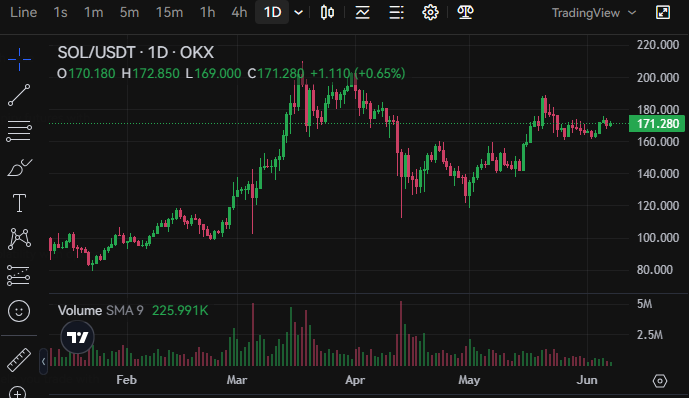689x398 pixels.
Task: Click the 160.000 price axis label
Action: click(x=658, y=141)
